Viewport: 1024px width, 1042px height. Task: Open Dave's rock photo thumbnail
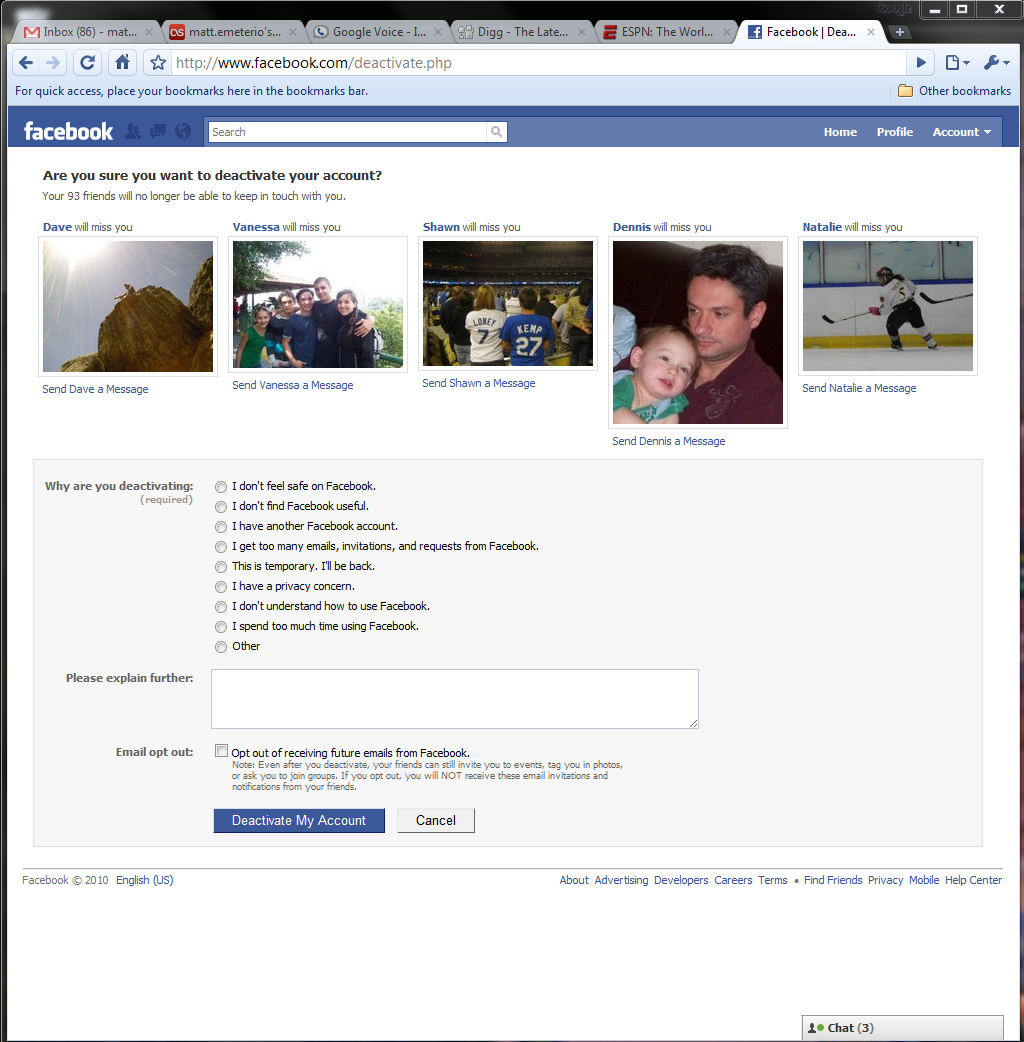(128, 306)
